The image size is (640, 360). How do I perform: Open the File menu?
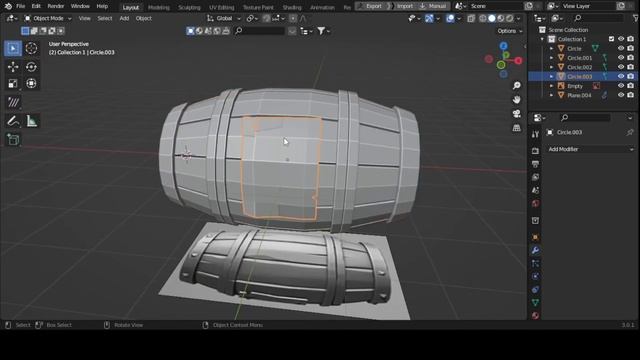tap(20, 6)
